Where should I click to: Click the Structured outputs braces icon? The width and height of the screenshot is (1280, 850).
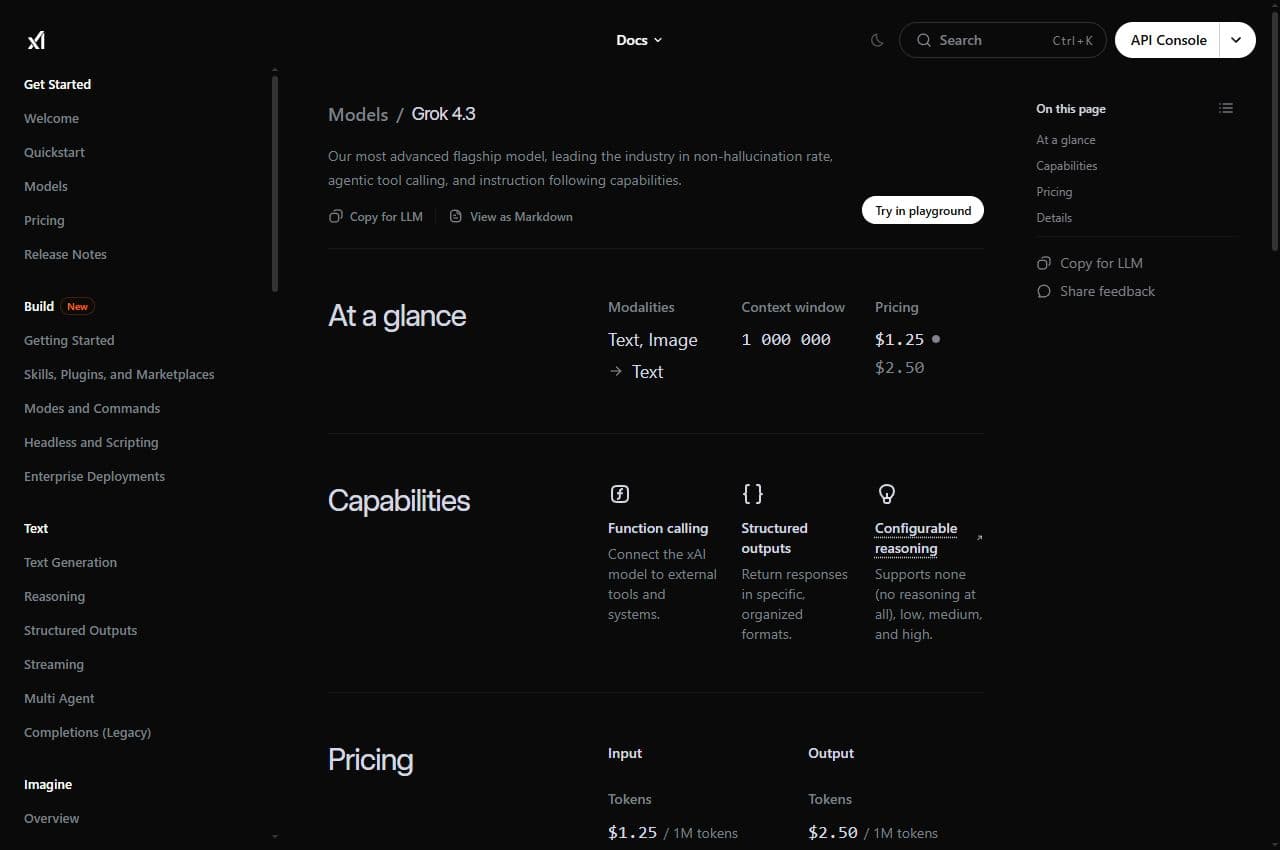coord(753,494)
